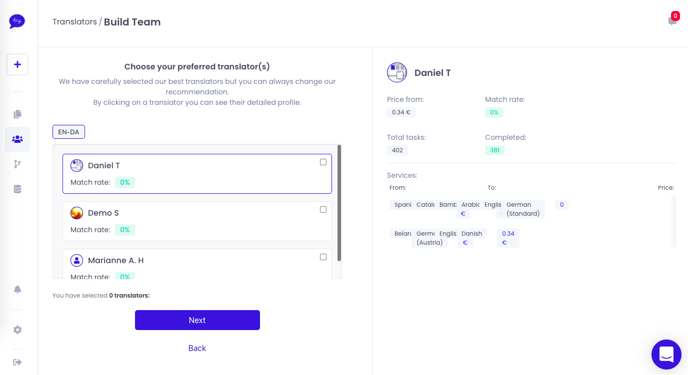Screen dimensions: 688x375
Task: Check the Demo S translator checkbox
Action: pyautogui.click(x=323, y=210)
